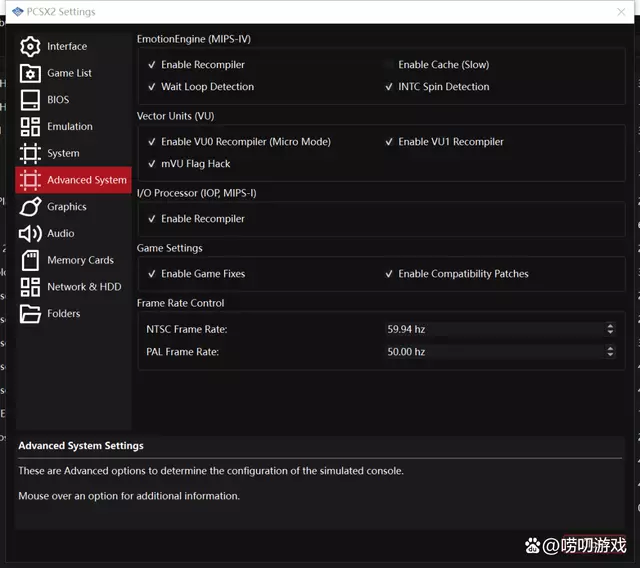Toggle Enable VU0 Recompiler (Micro Mode)
Viewport: 640px width, 568px height.
152,142
